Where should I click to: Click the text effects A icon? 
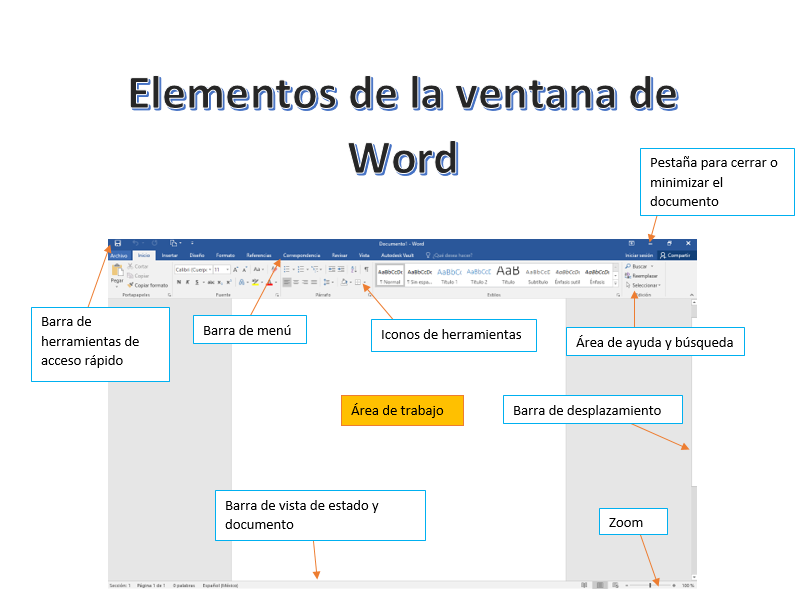pos(241,282)
